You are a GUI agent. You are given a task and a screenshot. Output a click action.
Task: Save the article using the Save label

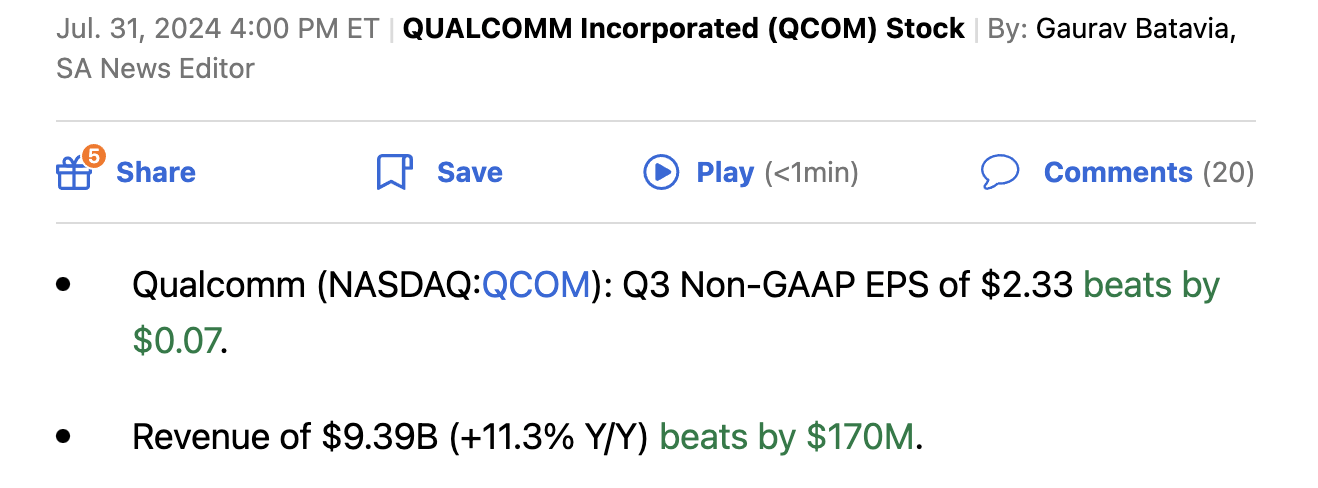470,172
